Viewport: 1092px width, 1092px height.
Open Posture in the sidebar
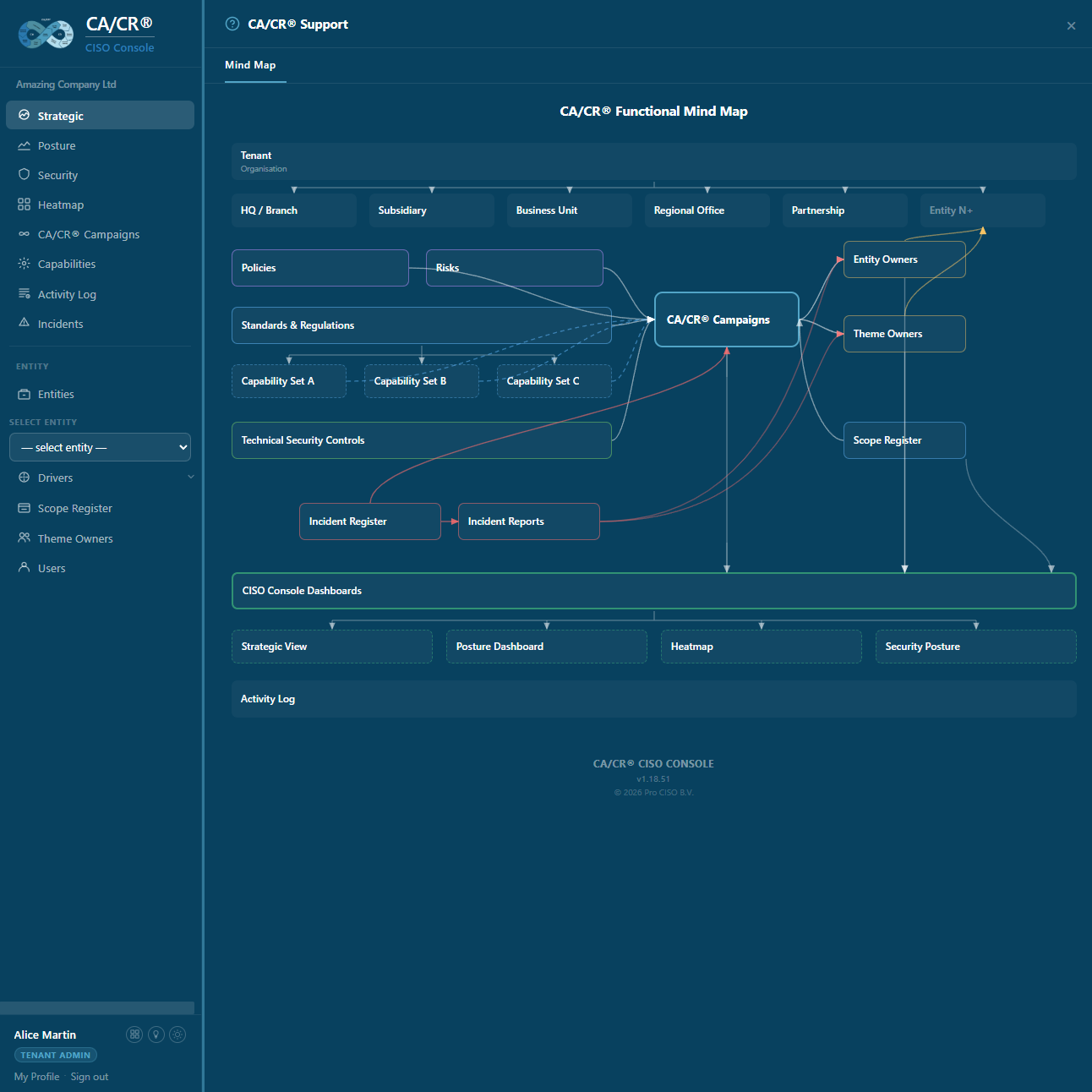[100, 145]
